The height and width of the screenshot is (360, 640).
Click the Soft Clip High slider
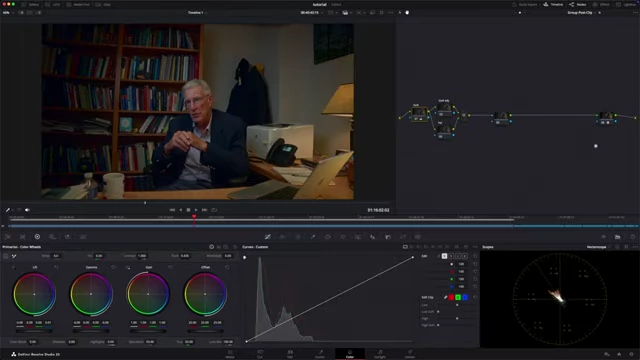[x=457, y=318]
